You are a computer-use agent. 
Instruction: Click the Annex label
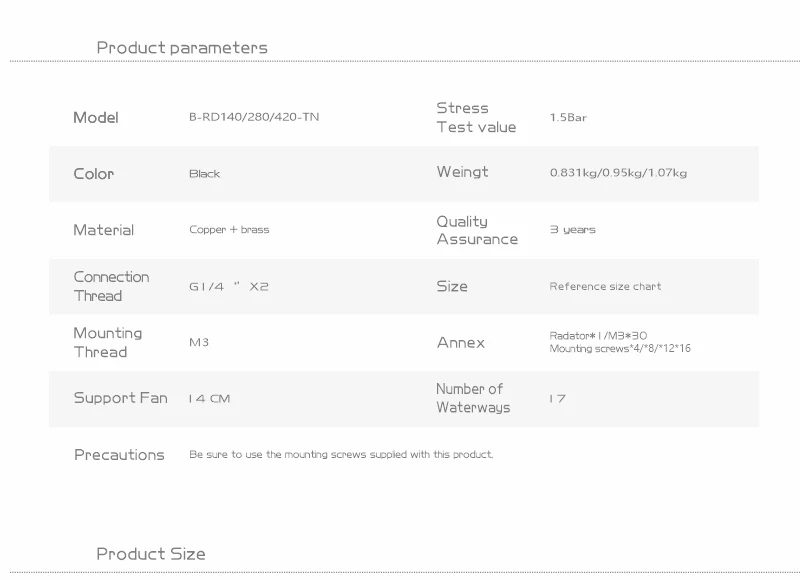tap(460, 342)
